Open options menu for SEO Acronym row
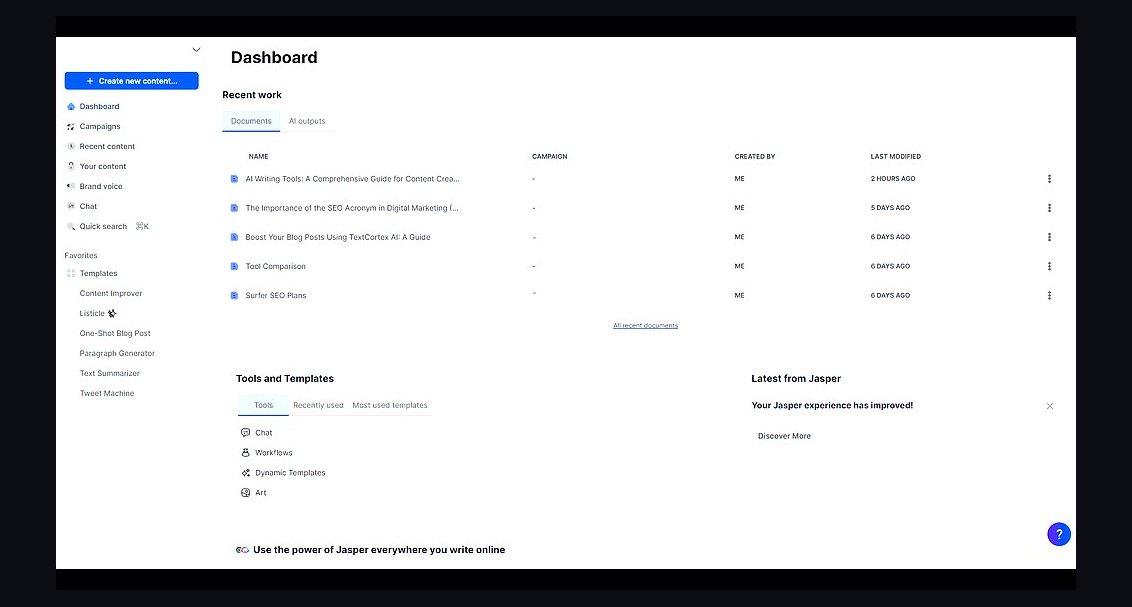 (x=1049, y=208)
